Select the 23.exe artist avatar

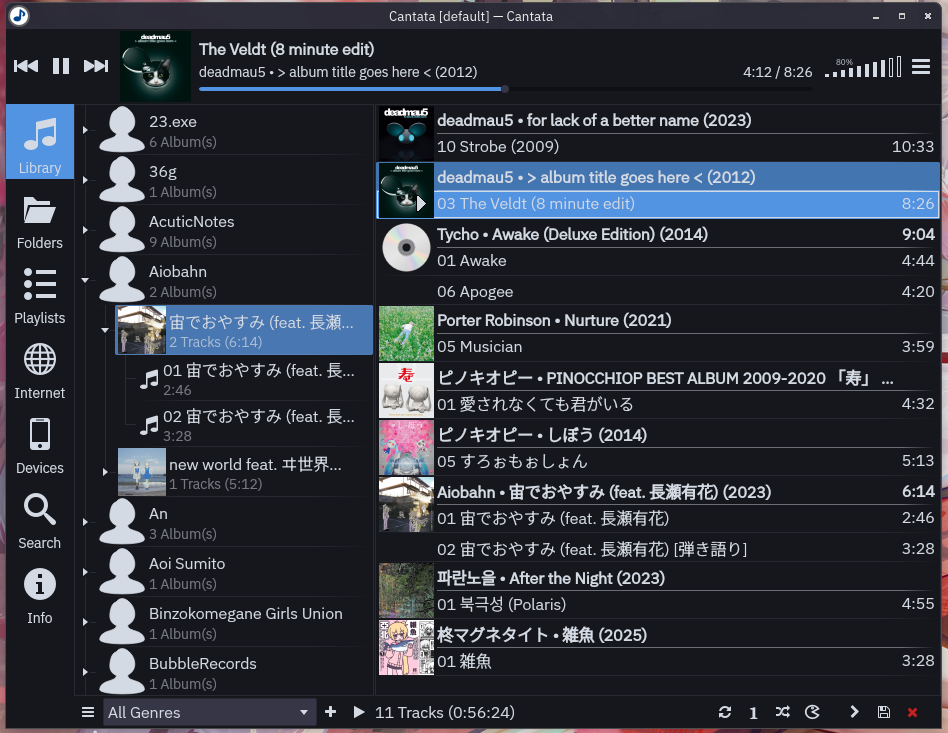[122, 130]
